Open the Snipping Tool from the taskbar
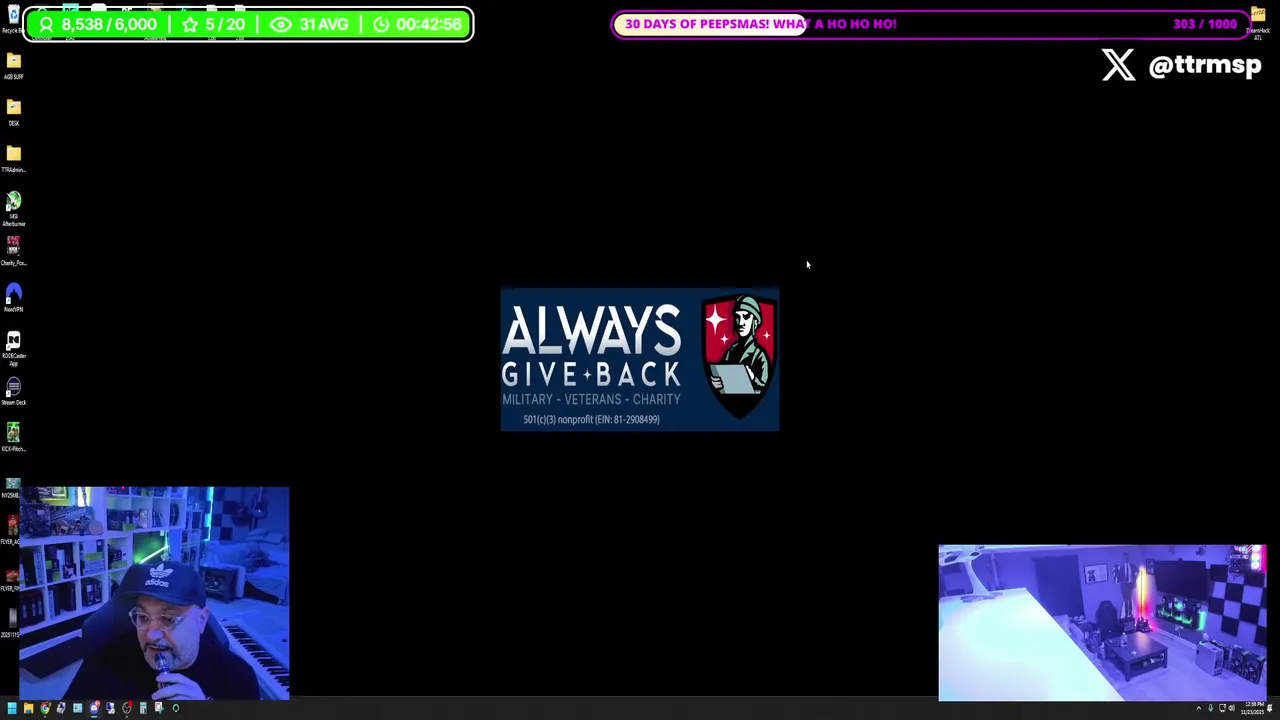This screenshot has width=1280, height=720. tap(159, 708)
